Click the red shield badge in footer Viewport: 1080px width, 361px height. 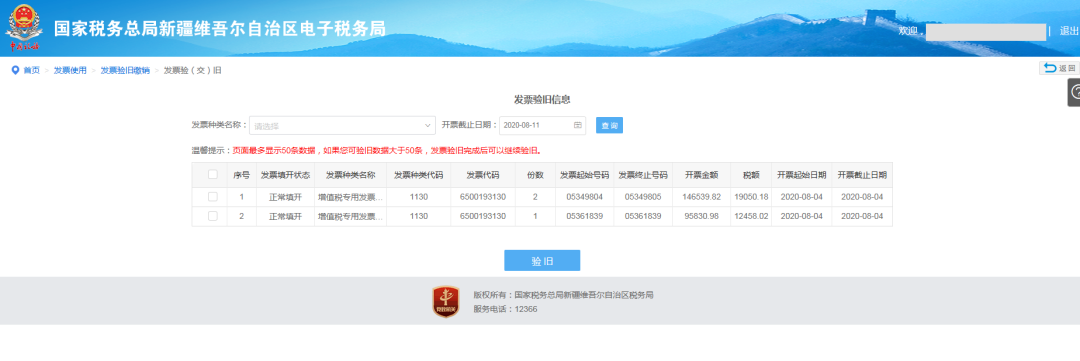click(446, 302)
